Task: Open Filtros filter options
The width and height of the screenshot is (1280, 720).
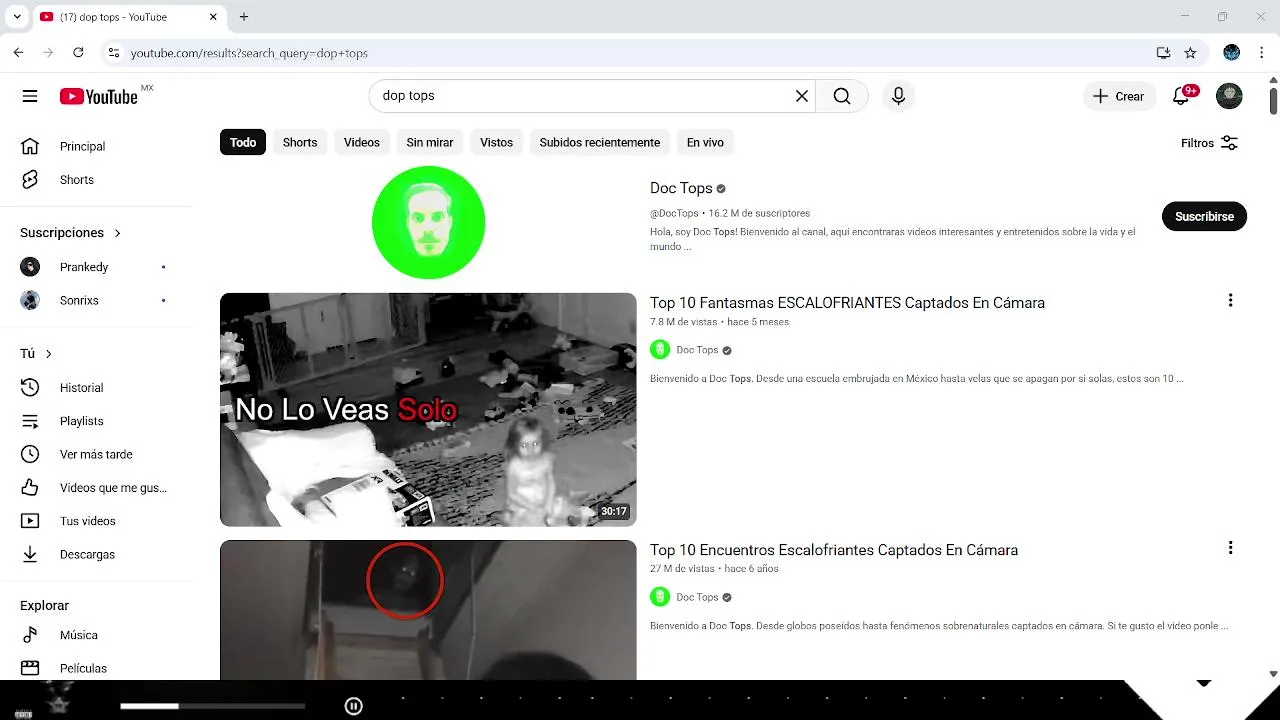Action: pyautogui.click(x=1210, y=143)
